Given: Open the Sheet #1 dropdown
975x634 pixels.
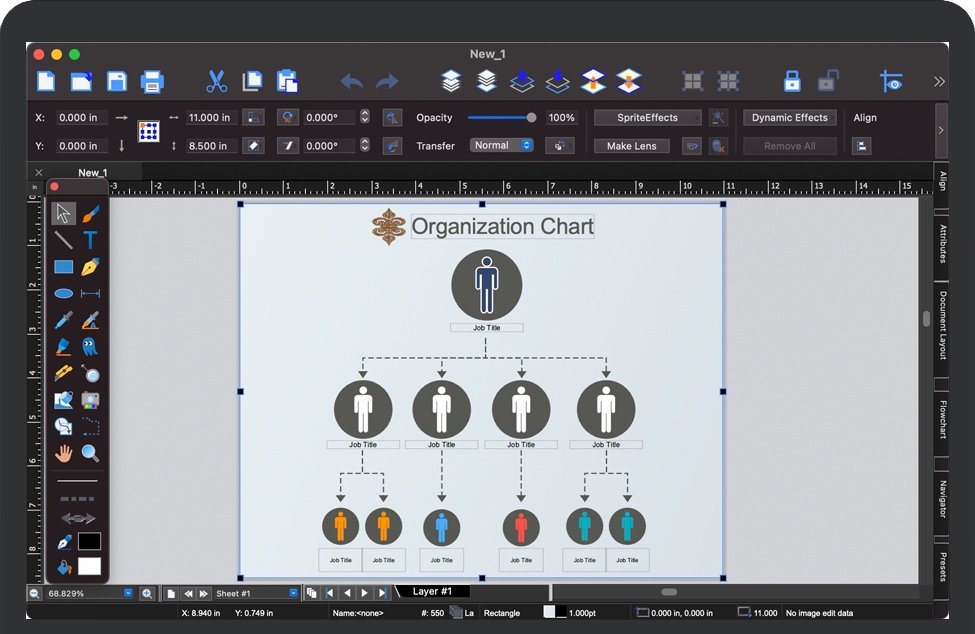Looking at the screenshot, I should click(293, 593).
